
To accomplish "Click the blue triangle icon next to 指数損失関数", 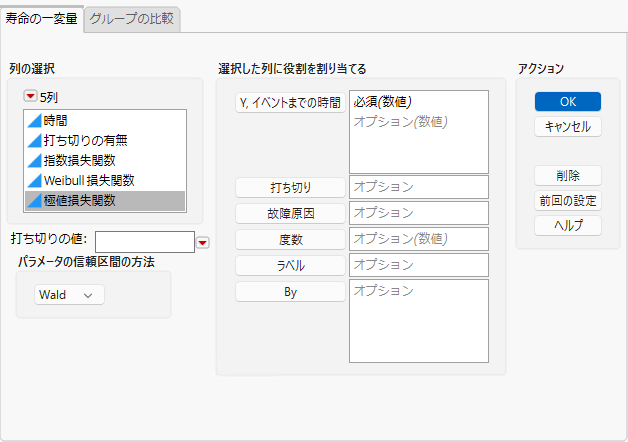I will 35,161.
